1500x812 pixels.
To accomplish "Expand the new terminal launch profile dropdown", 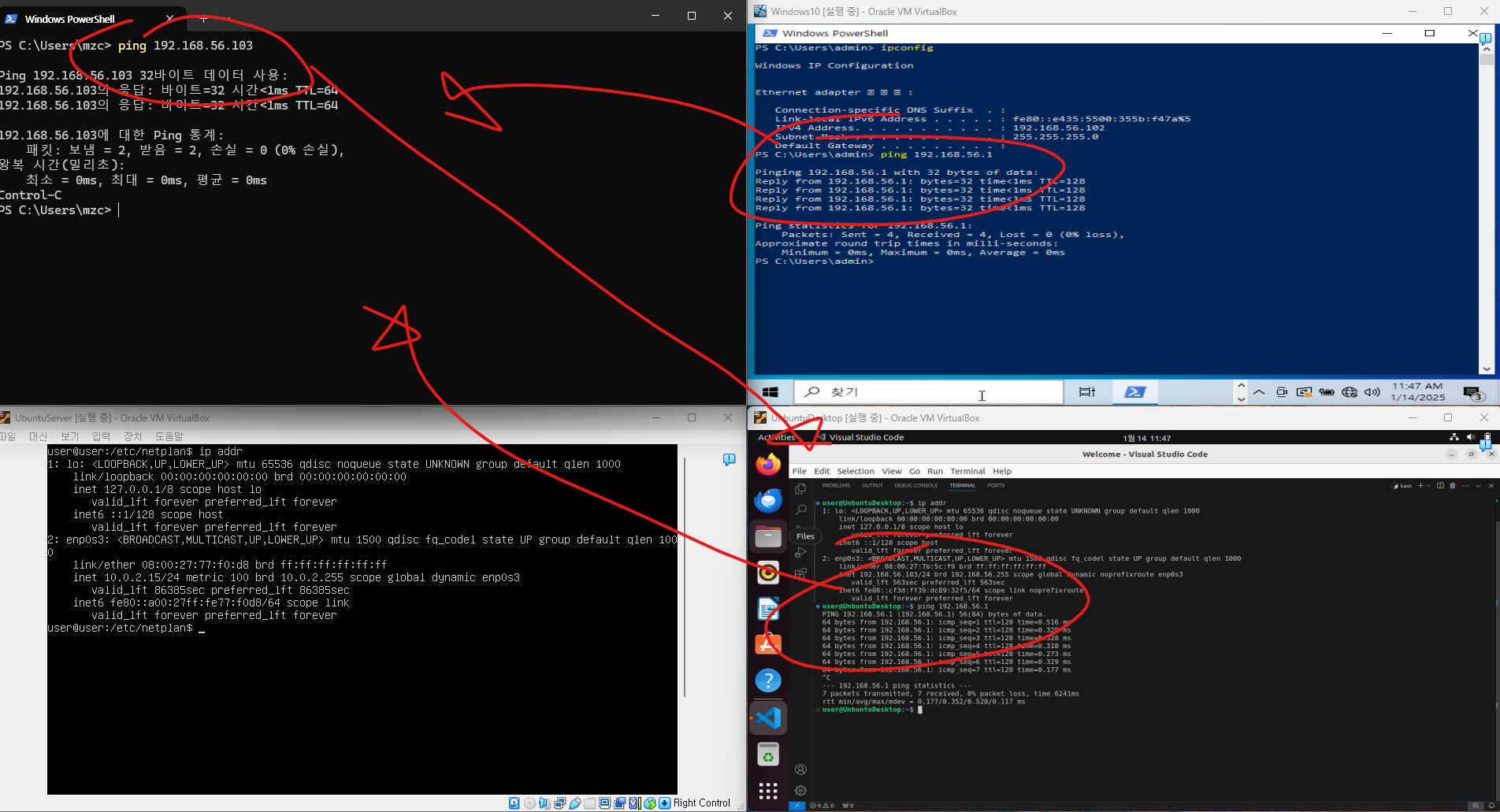I will pyautogui.click(x=1428, y=486).
